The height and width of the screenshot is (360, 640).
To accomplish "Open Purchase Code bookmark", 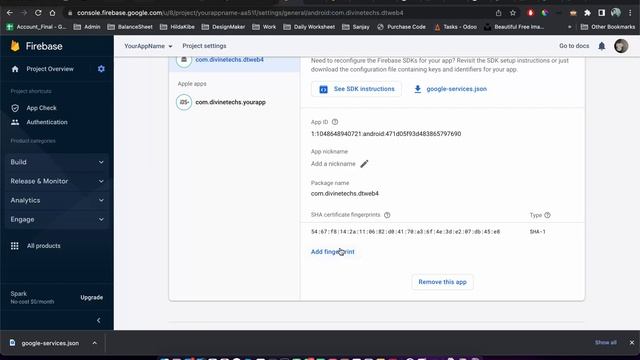I will pos(401,27).
